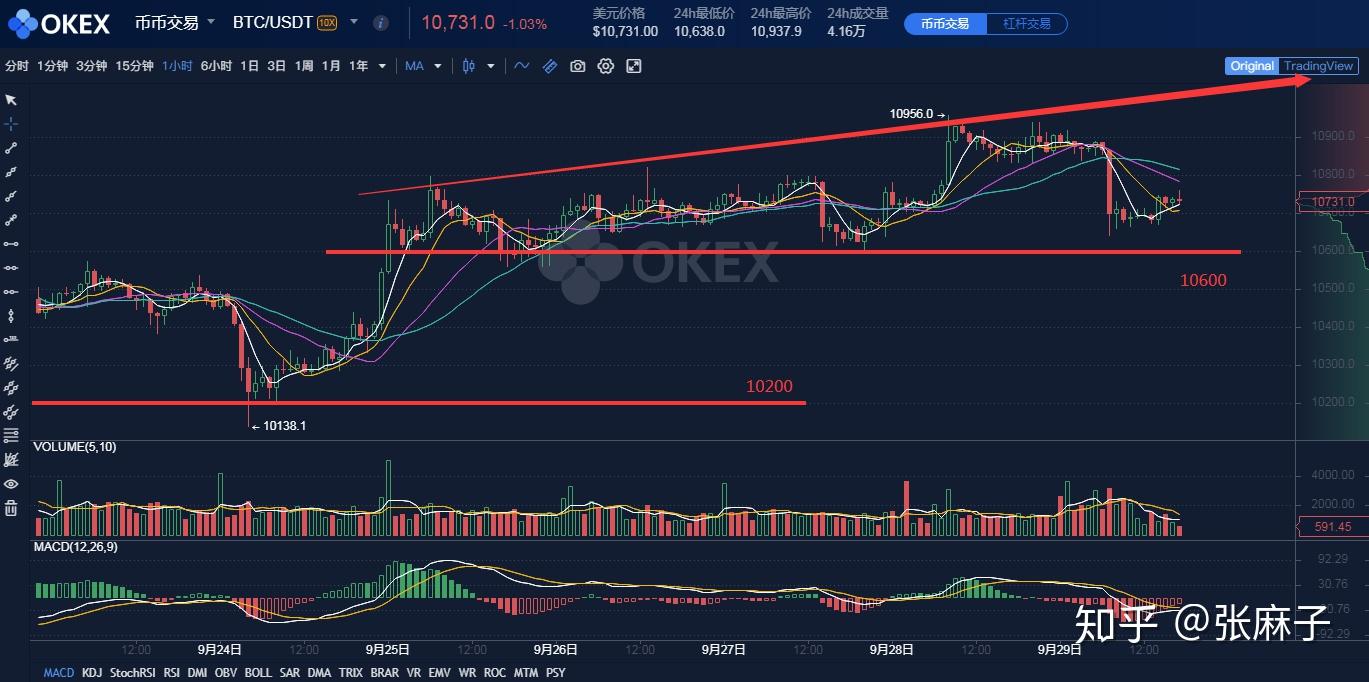
Task: Select the 6小时 interval
Action: pos(216,66)
